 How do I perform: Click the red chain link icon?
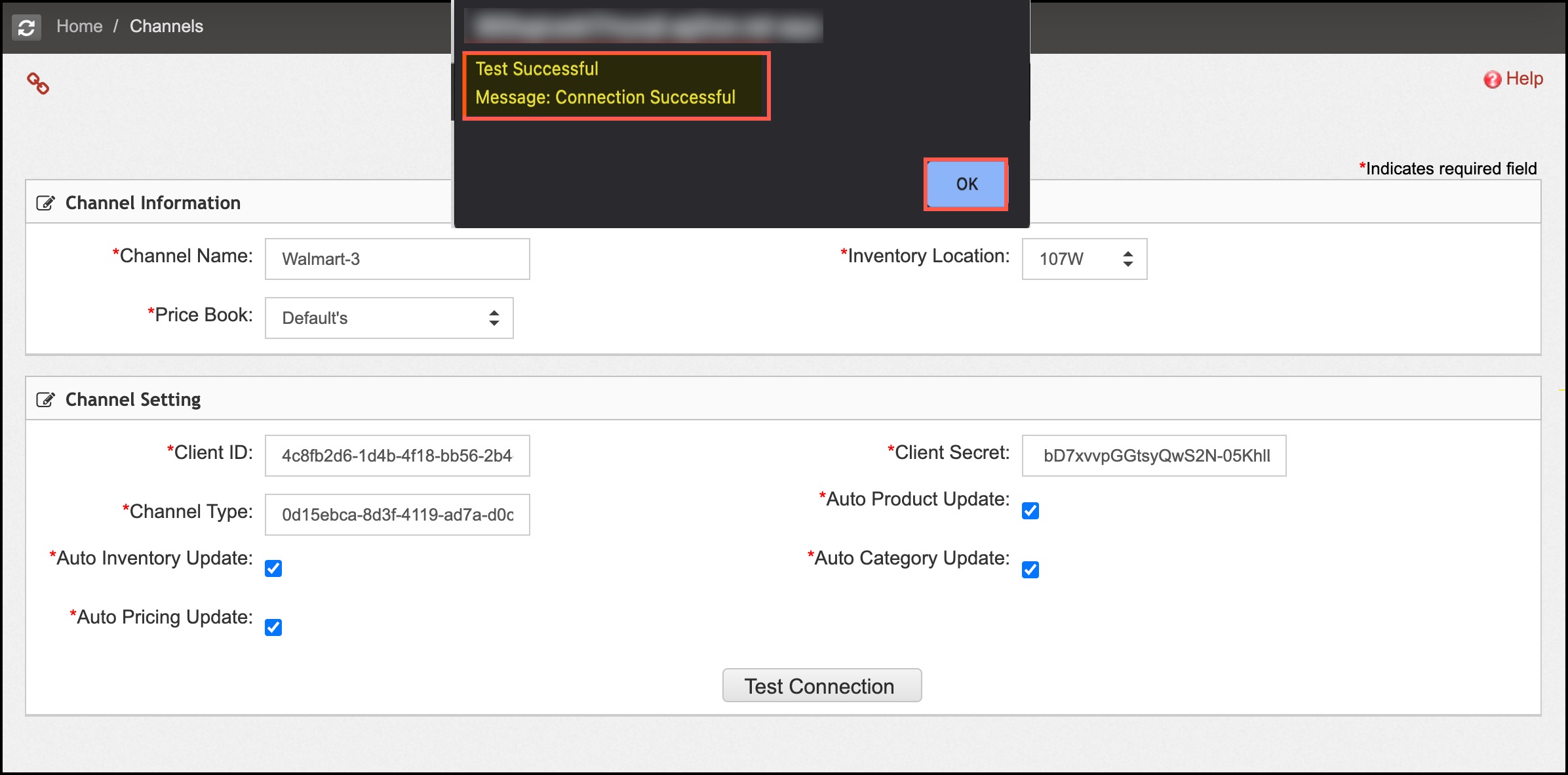[x=38, y=83]
